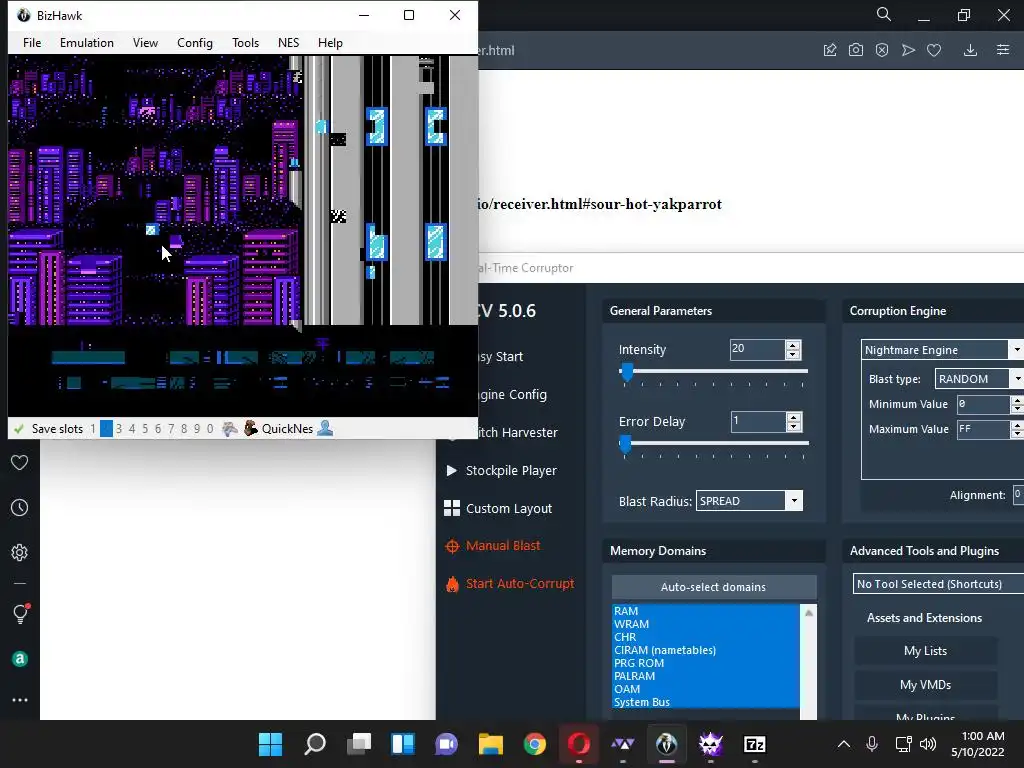Screen dimensions: 1024x768
Task: Click the green checkmark in BizHawk status bar
Action: pos(19,429)
